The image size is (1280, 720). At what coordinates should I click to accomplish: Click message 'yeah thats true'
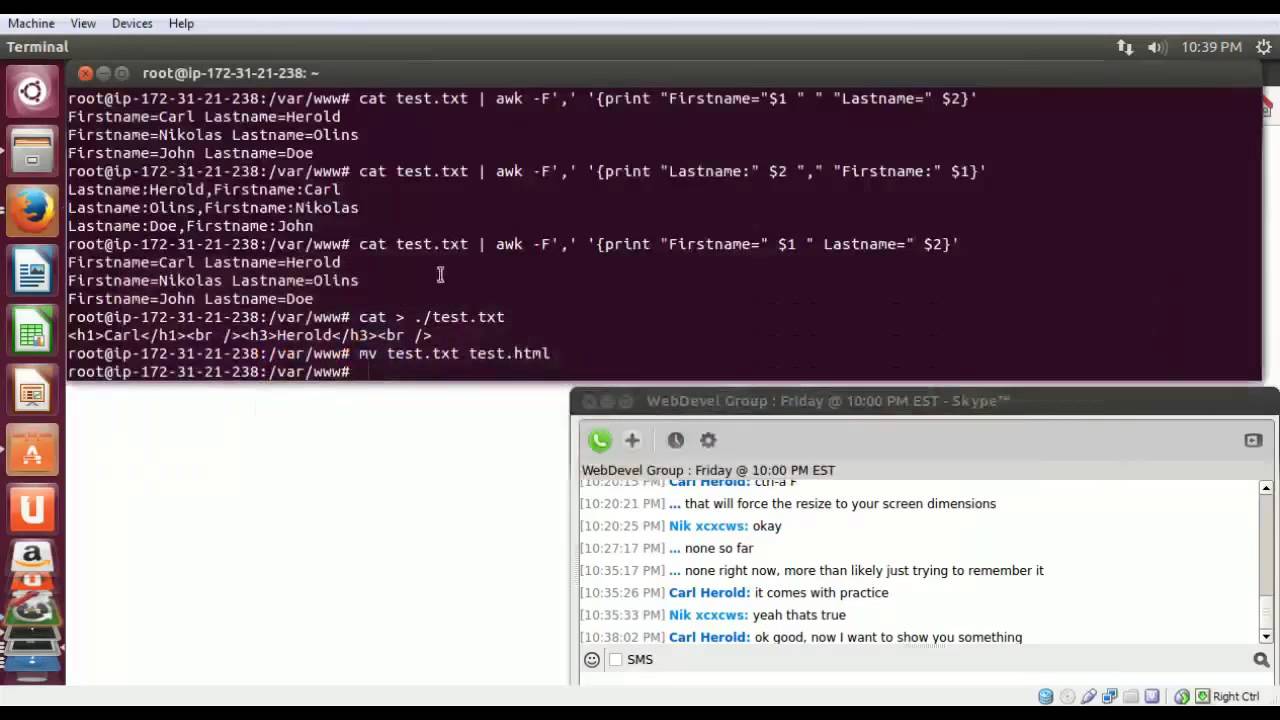click(799, 615)
